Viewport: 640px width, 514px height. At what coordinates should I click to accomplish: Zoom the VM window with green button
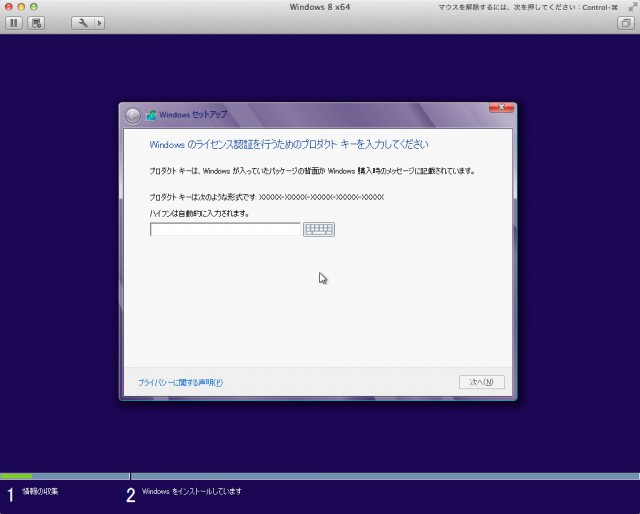[35, 7]
